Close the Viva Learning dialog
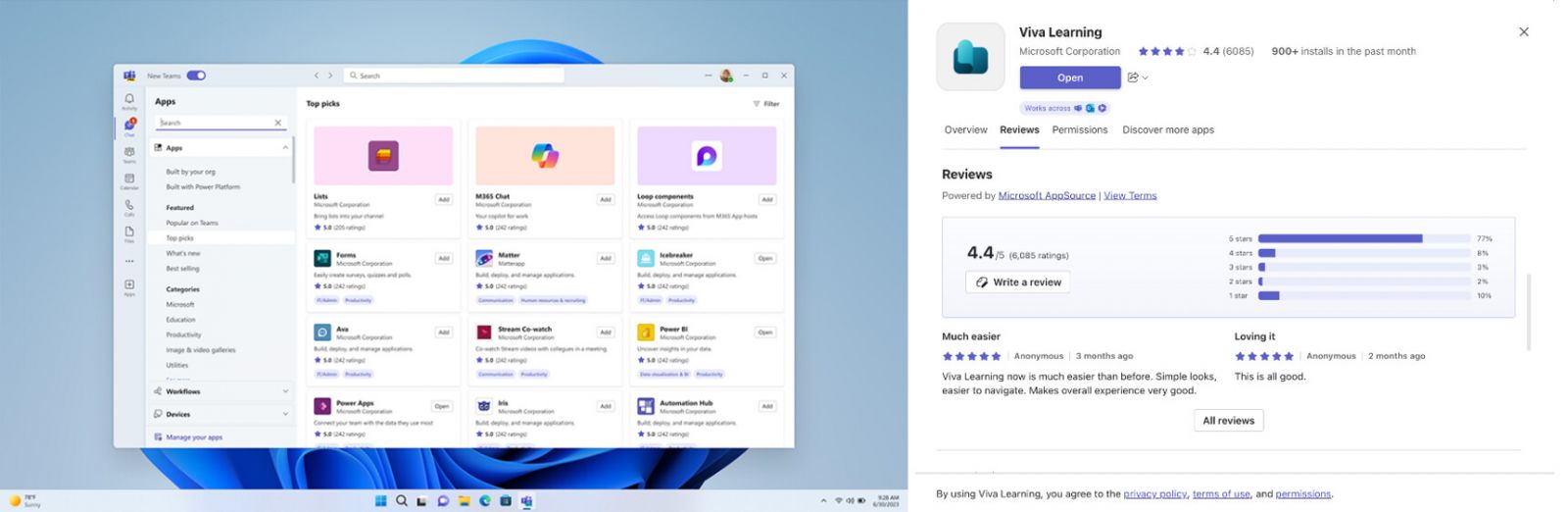Image resolution: width=1568 pixels, height=512 pixels. (x=1524, y=32)
